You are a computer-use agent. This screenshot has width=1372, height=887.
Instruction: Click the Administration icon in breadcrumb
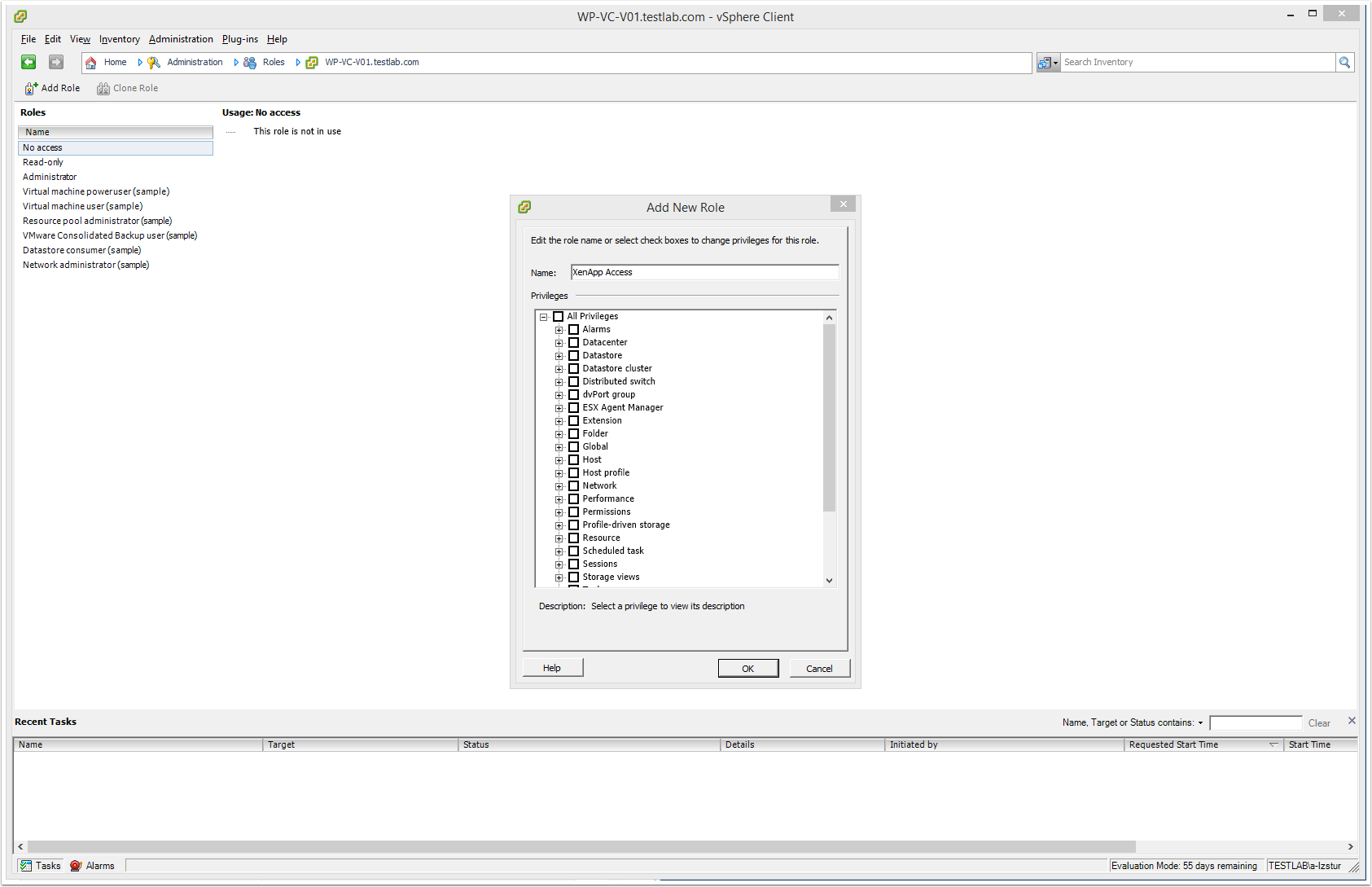[154, 63]
